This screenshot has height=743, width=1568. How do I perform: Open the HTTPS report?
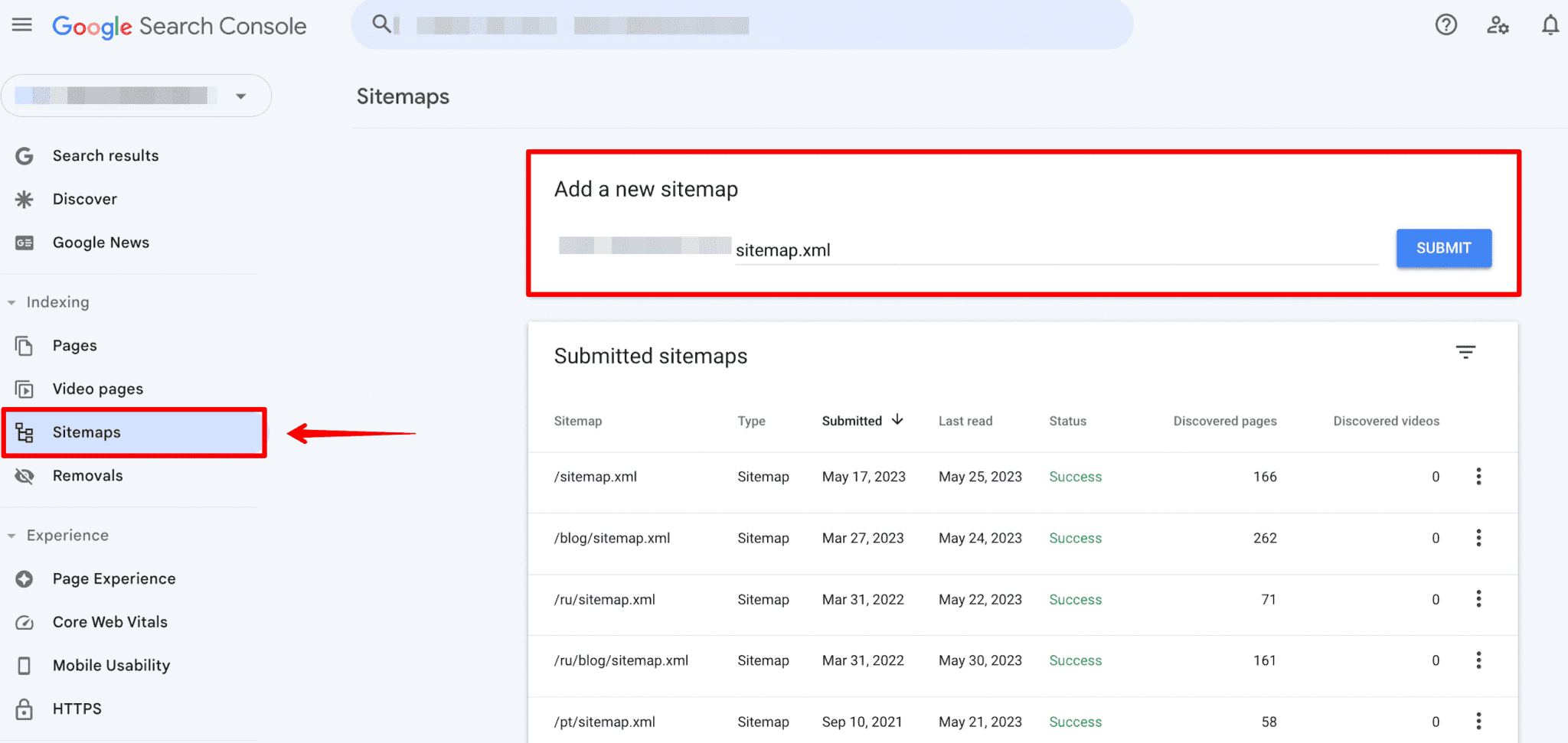[77, 709]
